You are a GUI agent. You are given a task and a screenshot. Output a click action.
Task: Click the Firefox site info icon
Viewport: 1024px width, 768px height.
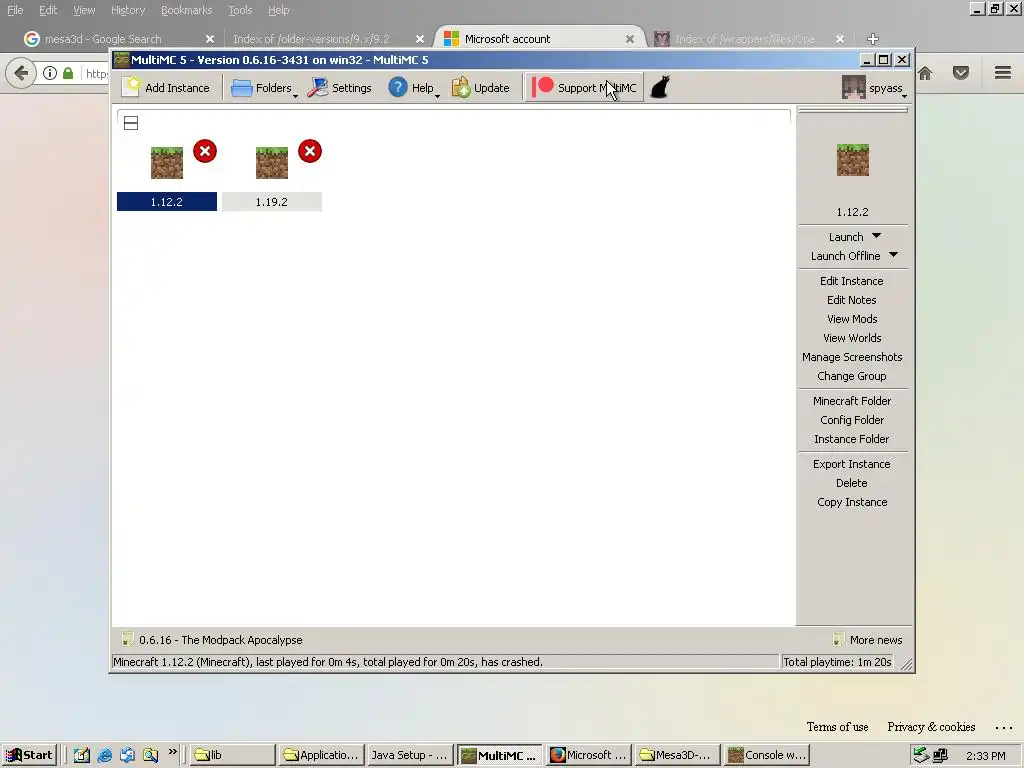point(50,73)
